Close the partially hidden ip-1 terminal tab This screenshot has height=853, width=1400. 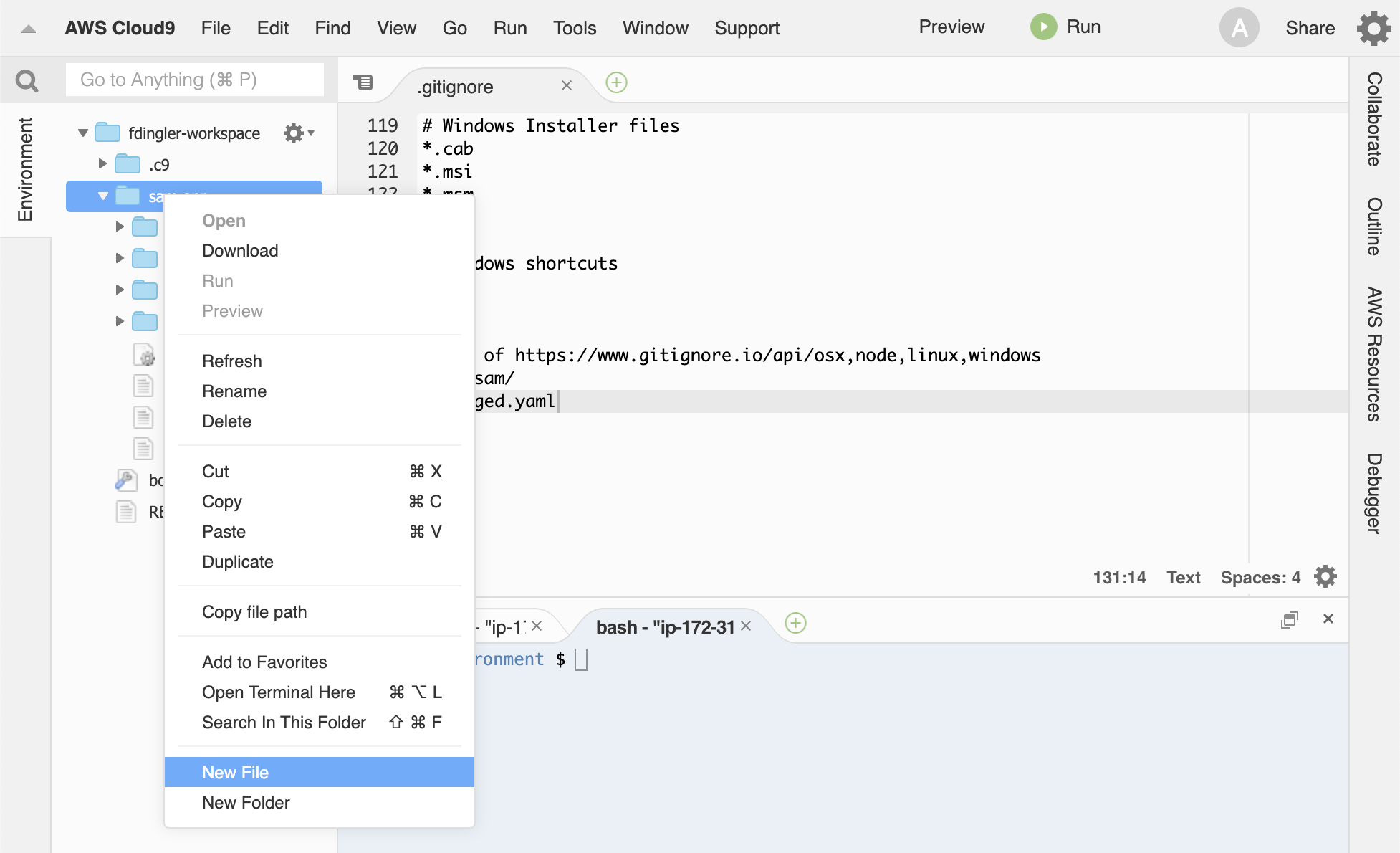537,626
